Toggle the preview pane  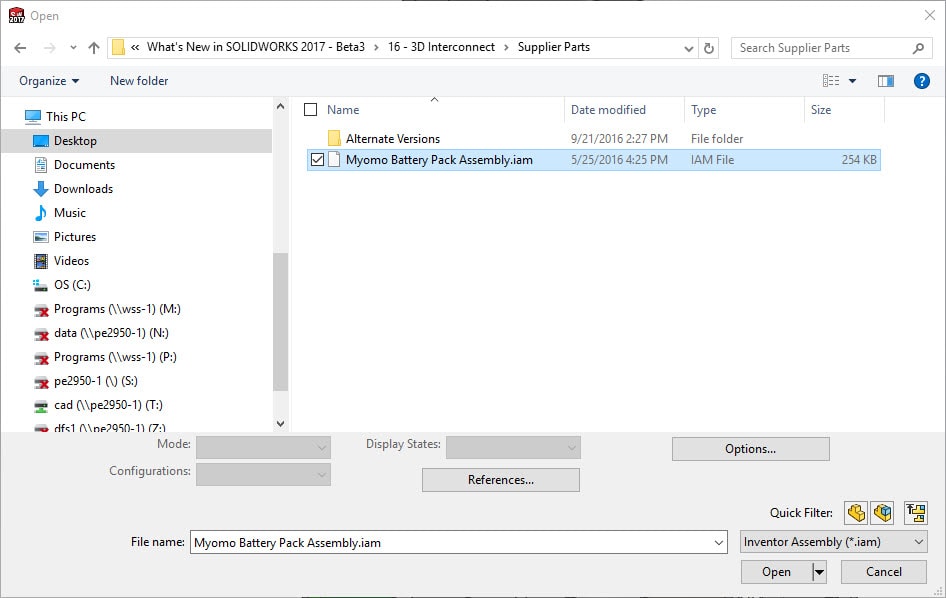[886, 81]
